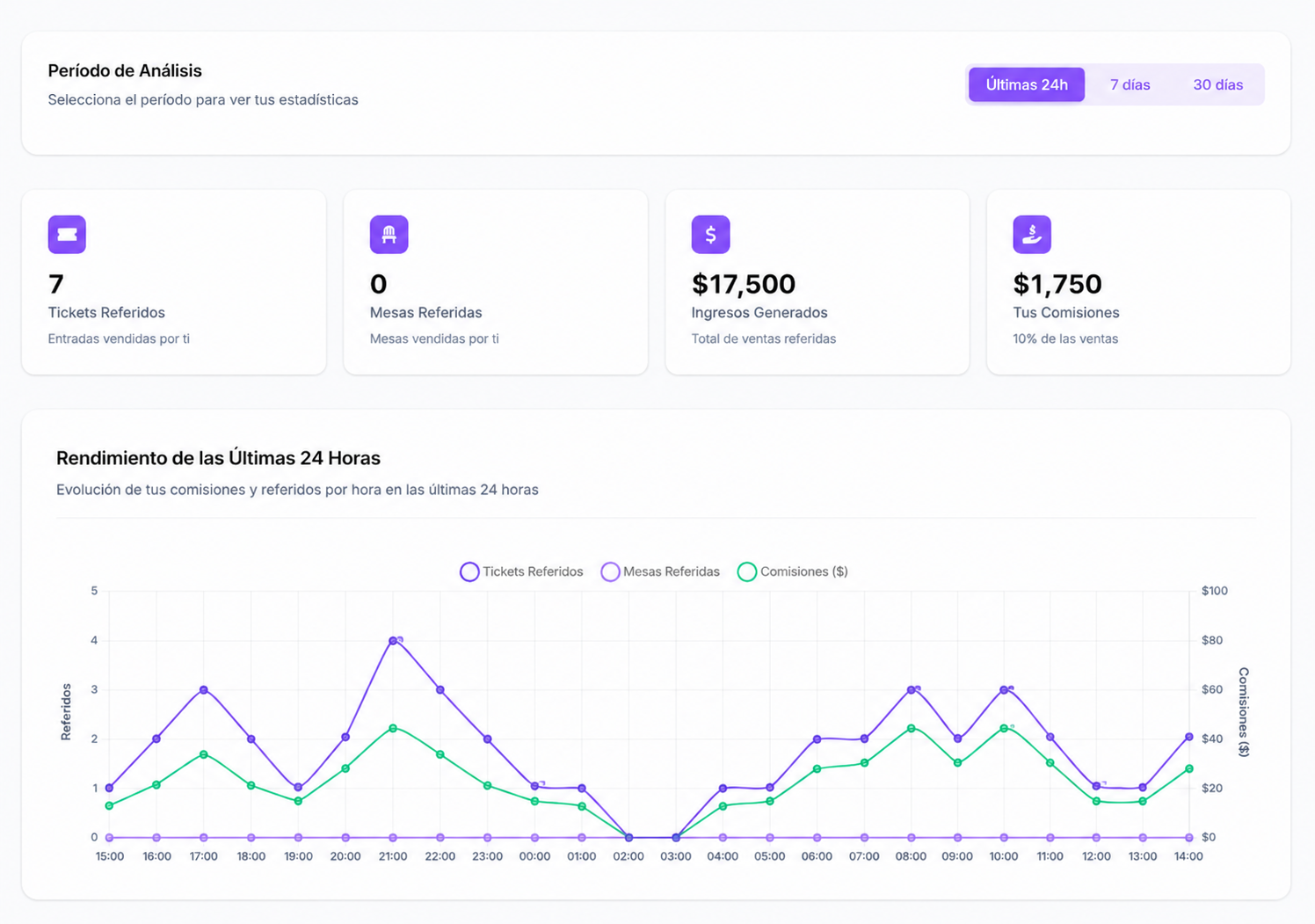1315x924 pixels.
Task: Click the Ingresos Generados label
Action: point(759,313)
